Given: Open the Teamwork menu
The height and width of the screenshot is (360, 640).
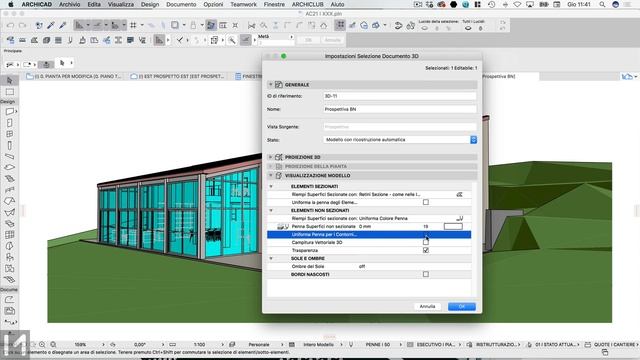Looking at the screenshot, I should pyautogui.click(x=243, y=4).
